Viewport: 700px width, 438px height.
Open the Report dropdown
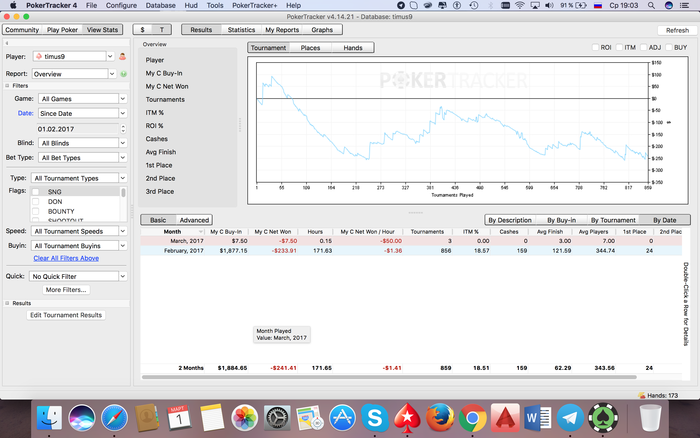pyautogui.click(x=112, y=74)
